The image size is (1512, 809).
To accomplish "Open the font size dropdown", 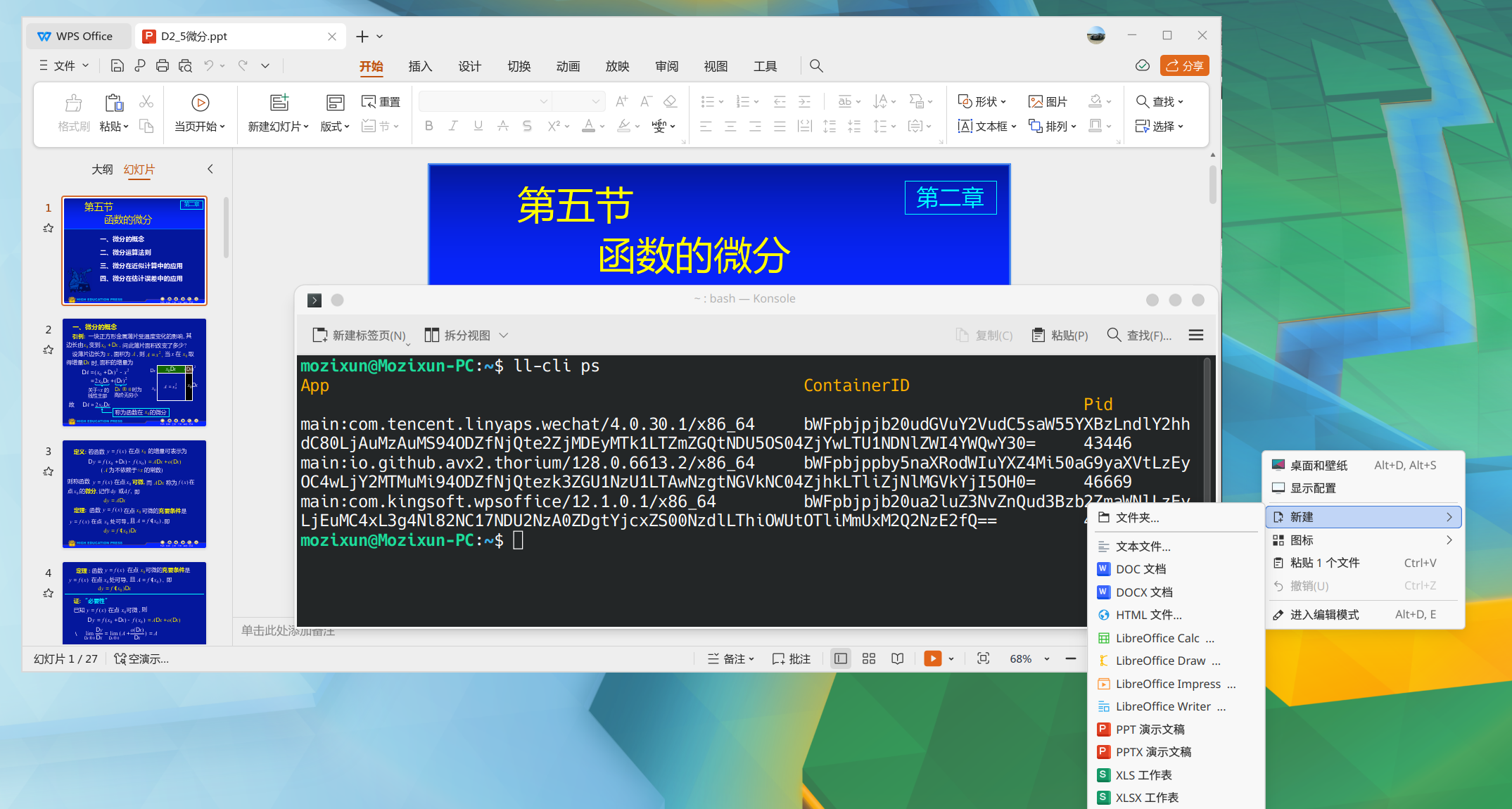I will coord(596,101).
